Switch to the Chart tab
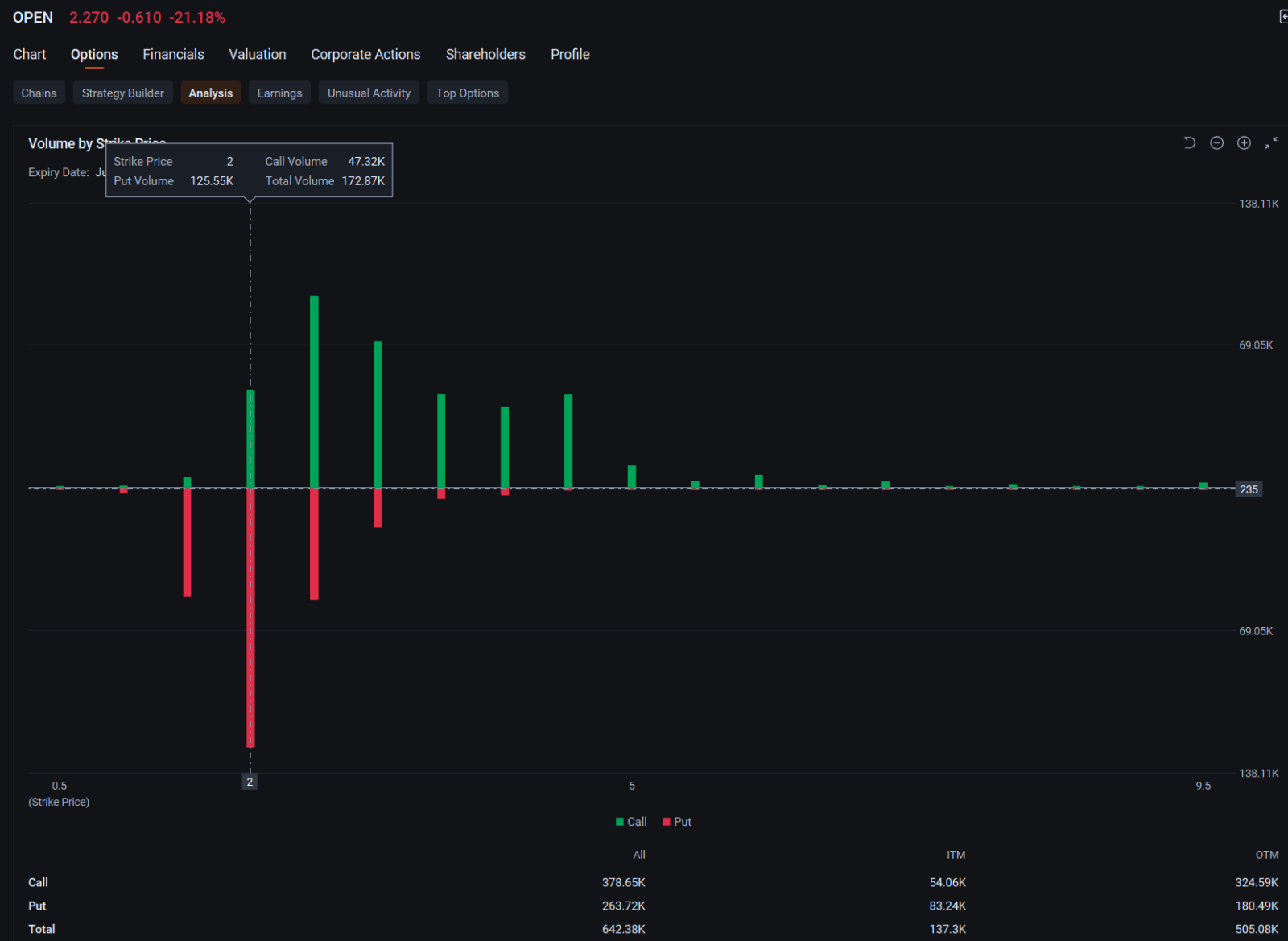Image resolution: width=1288 pixels, height=941 pixels. (29, 54)
